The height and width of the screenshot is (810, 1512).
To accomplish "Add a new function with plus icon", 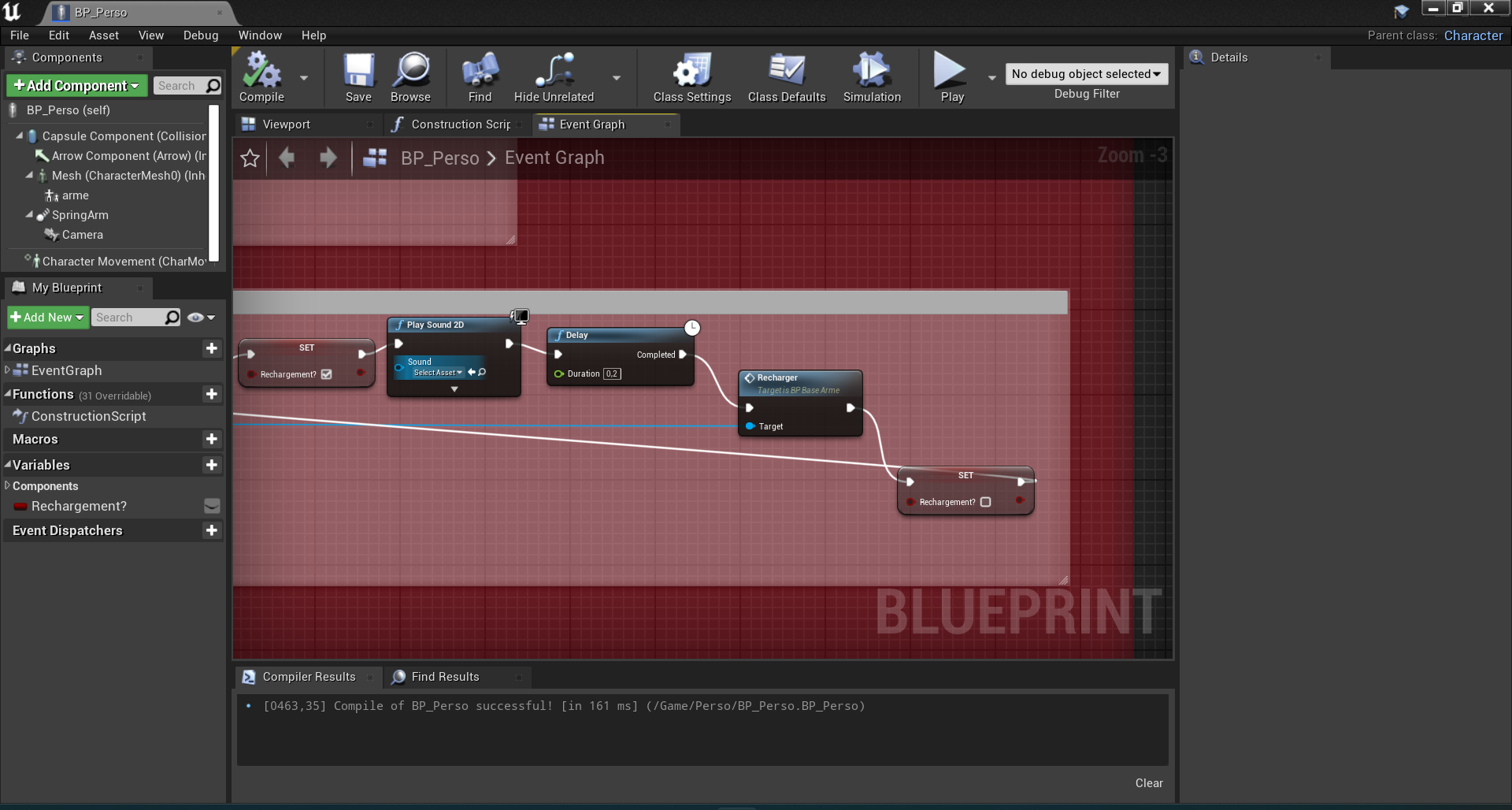I will coord(211,394).
